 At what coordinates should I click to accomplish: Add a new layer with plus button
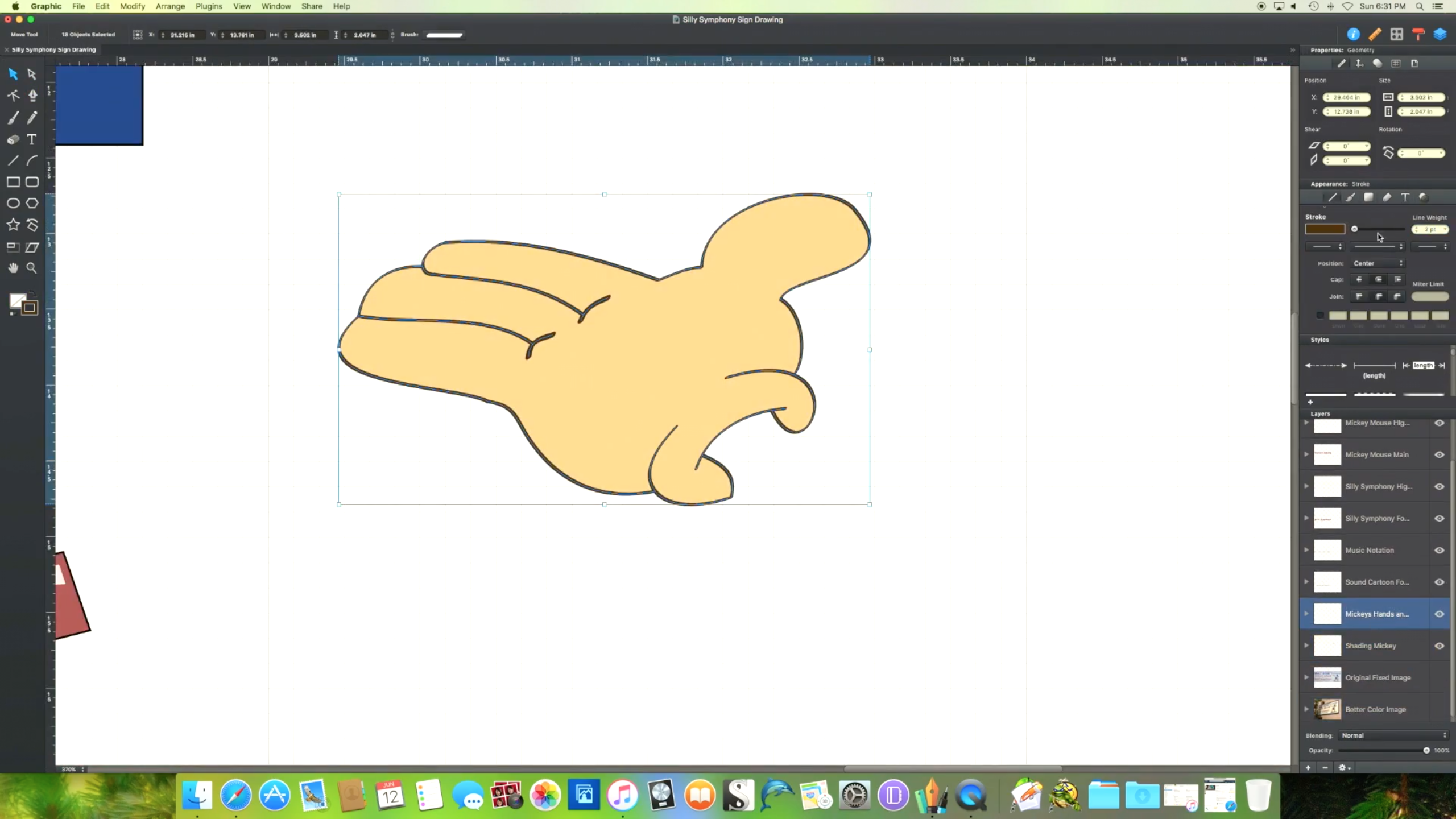coord(1308,767)
